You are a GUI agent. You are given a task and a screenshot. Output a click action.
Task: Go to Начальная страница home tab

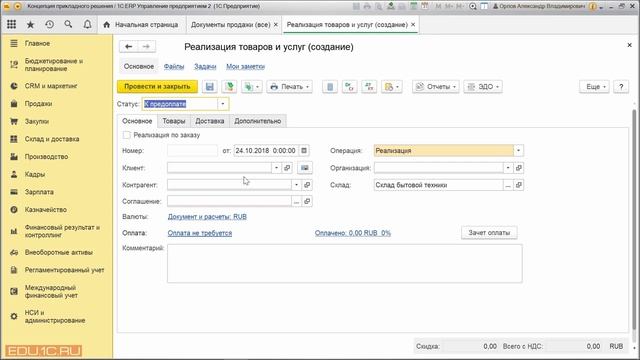141,24
